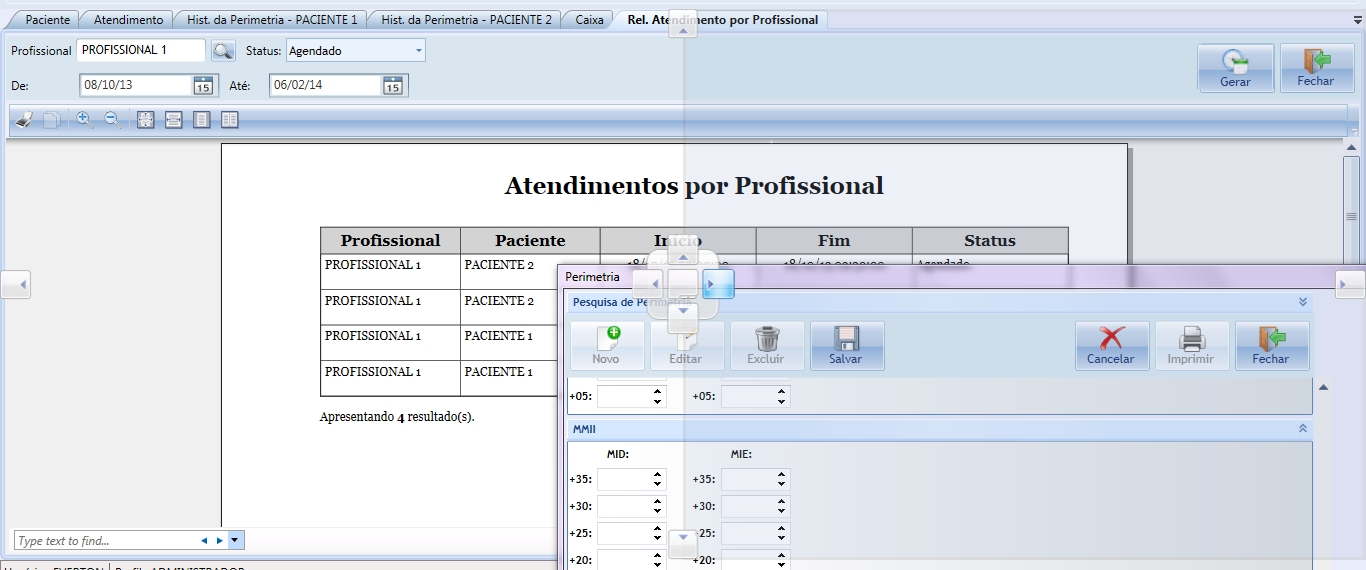The height and width of the screenshot is (570, 1366).
Task: Click the Até date input field
Action: click(x=326, y=86)
